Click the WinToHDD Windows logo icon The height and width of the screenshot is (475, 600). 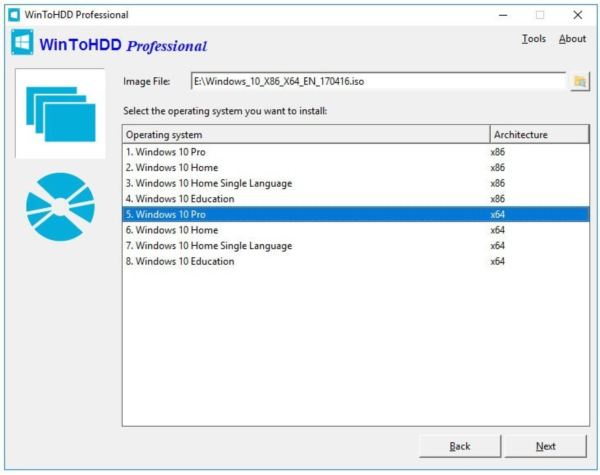coord(22,42)
